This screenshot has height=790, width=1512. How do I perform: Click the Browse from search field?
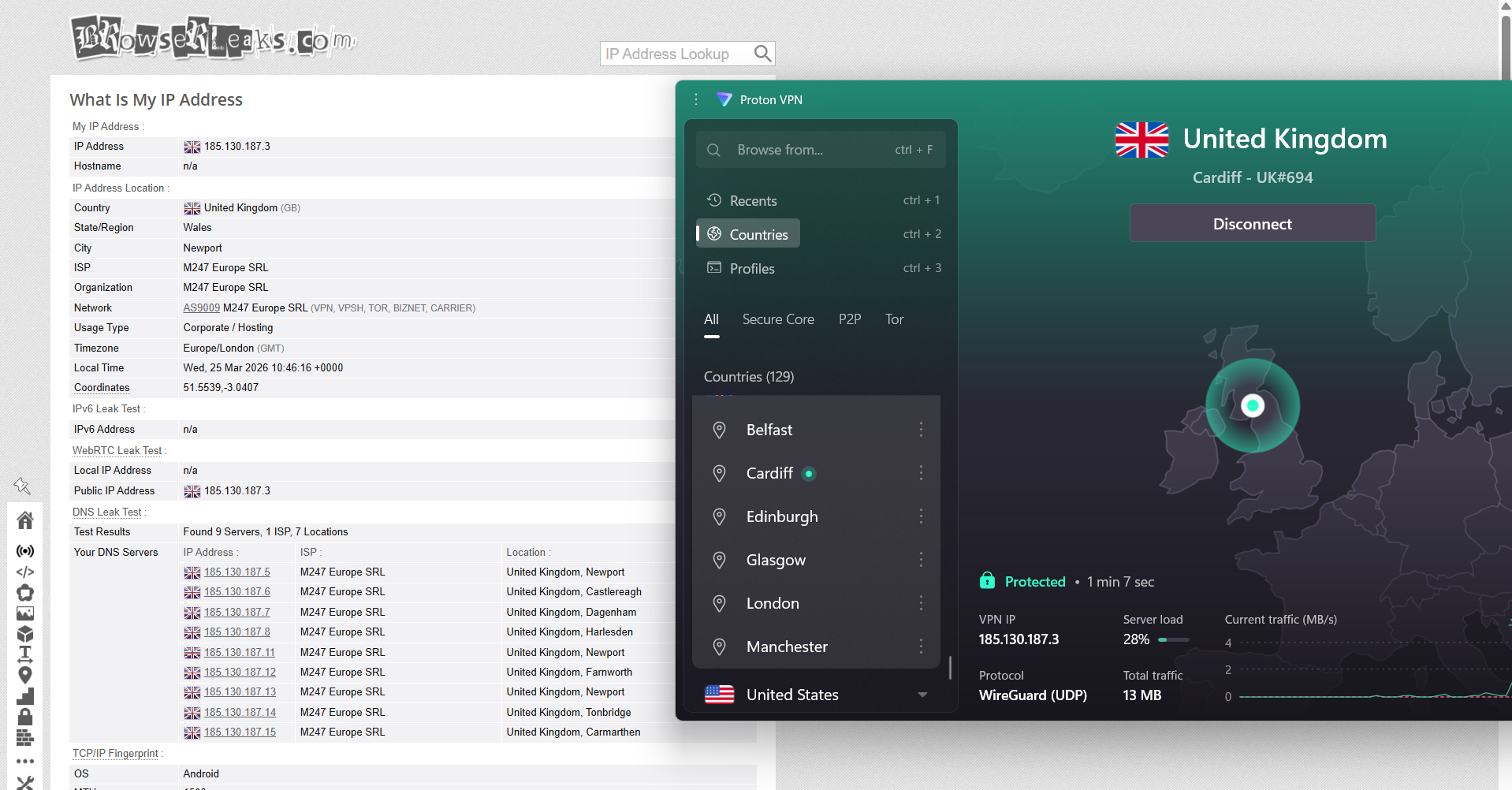820,150
